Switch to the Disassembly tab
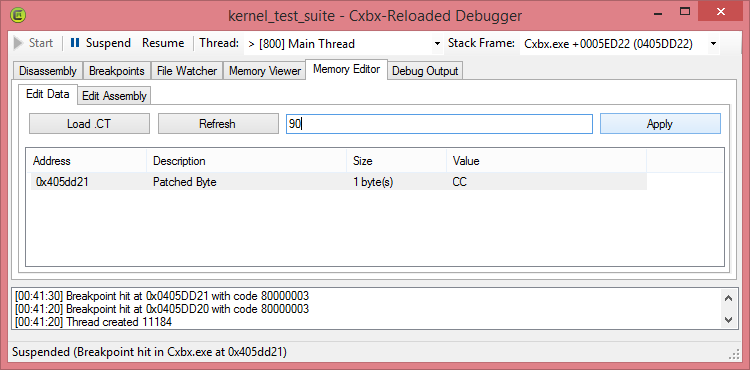This screenshot has width=750, height=370. pyautogui.click(x=48, y=71)
